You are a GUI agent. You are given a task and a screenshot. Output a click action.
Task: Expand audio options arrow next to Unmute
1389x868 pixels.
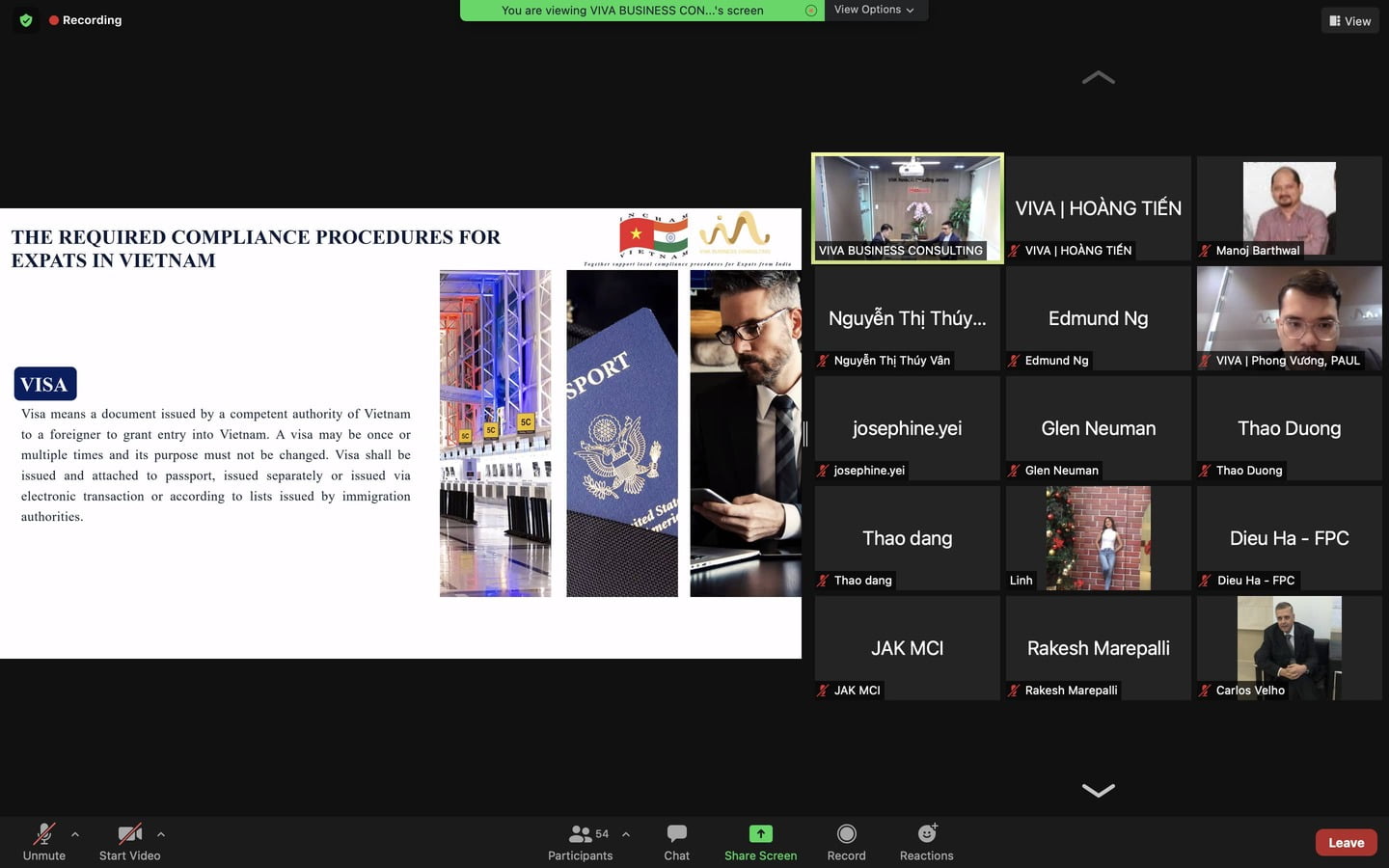tap(75, 834)
